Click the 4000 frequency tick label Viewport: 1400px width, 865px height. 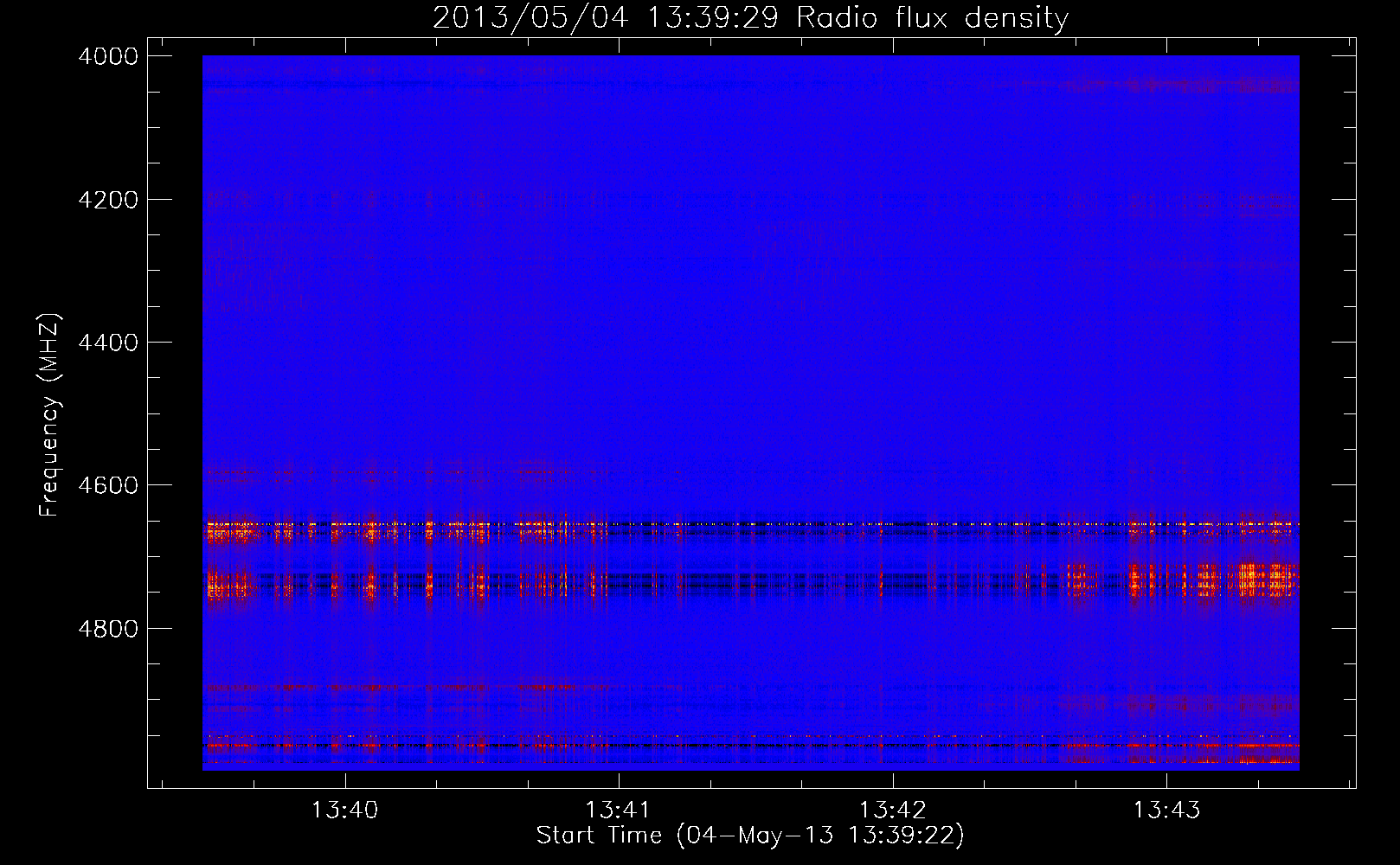point(108,56)
